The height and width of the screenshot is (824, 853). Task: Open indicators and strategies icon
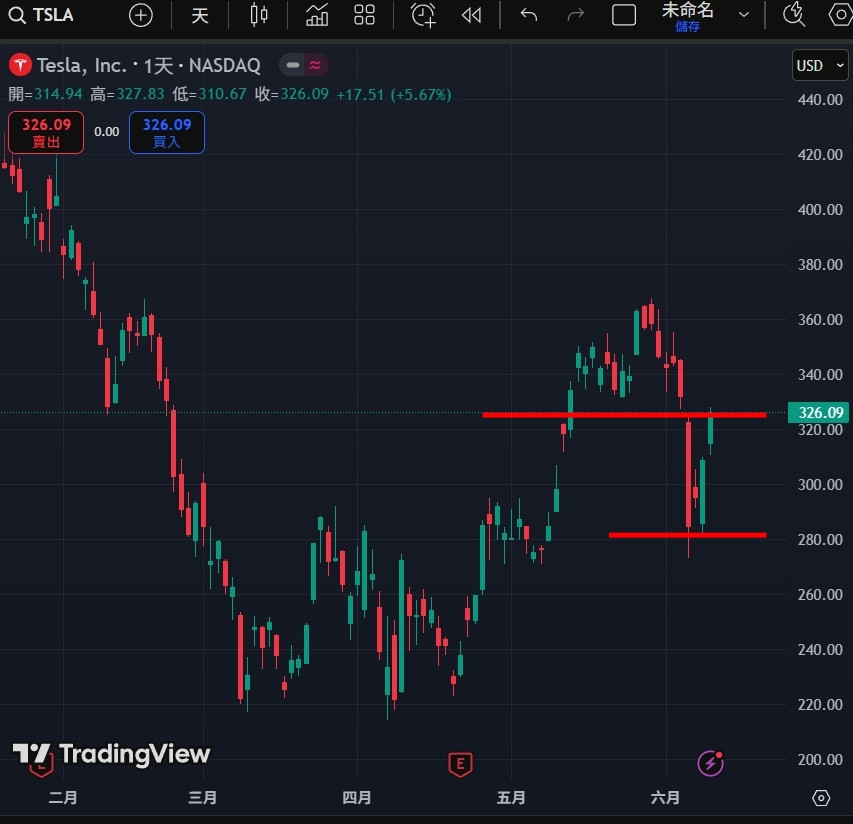[317, 15]
